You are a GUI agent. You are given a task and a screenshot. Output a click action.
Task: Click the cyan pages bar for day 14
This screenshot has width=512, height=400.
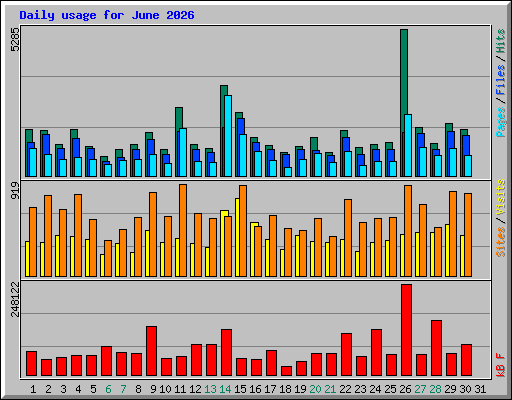click(x=228, y=136)
